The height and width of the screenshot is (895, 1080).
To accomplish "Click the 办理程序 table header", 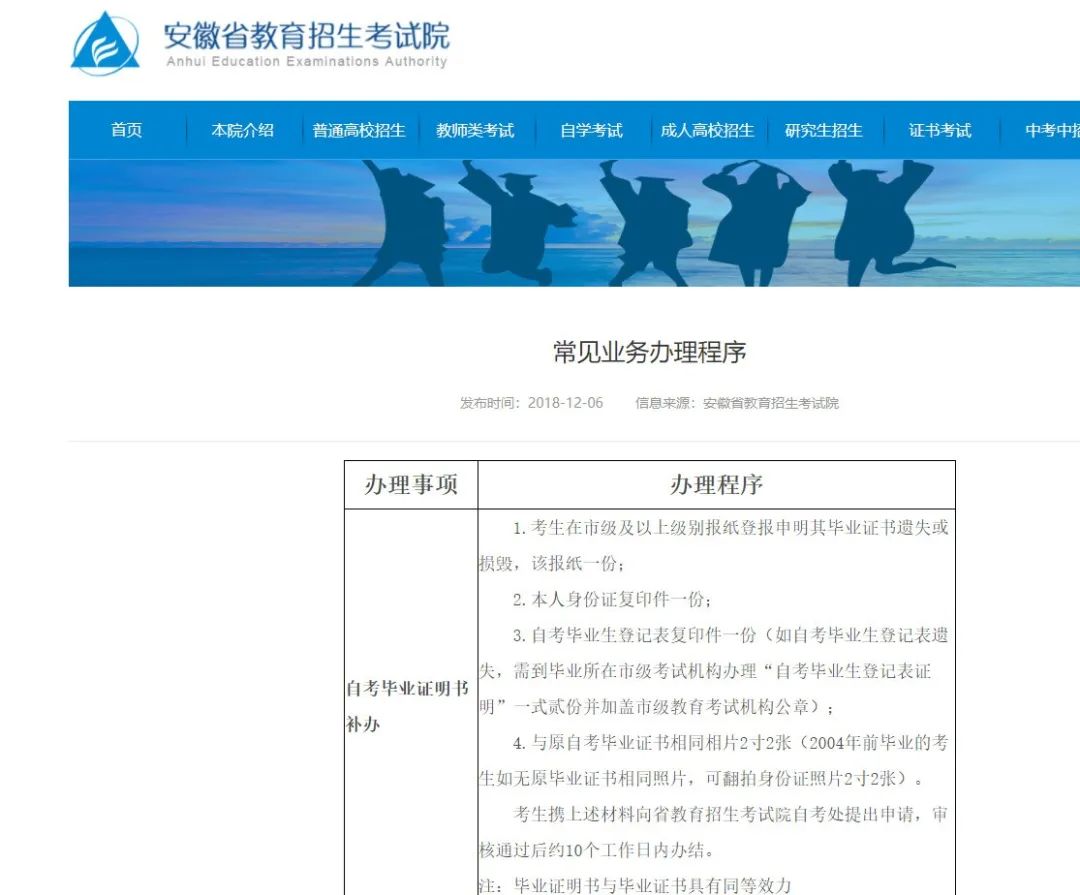I will (716, 485).
